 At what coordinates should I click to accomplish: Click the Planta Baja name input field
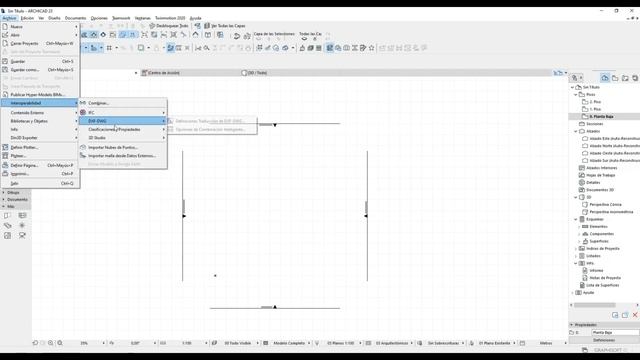pyautogui.click(x=616, y=333)
